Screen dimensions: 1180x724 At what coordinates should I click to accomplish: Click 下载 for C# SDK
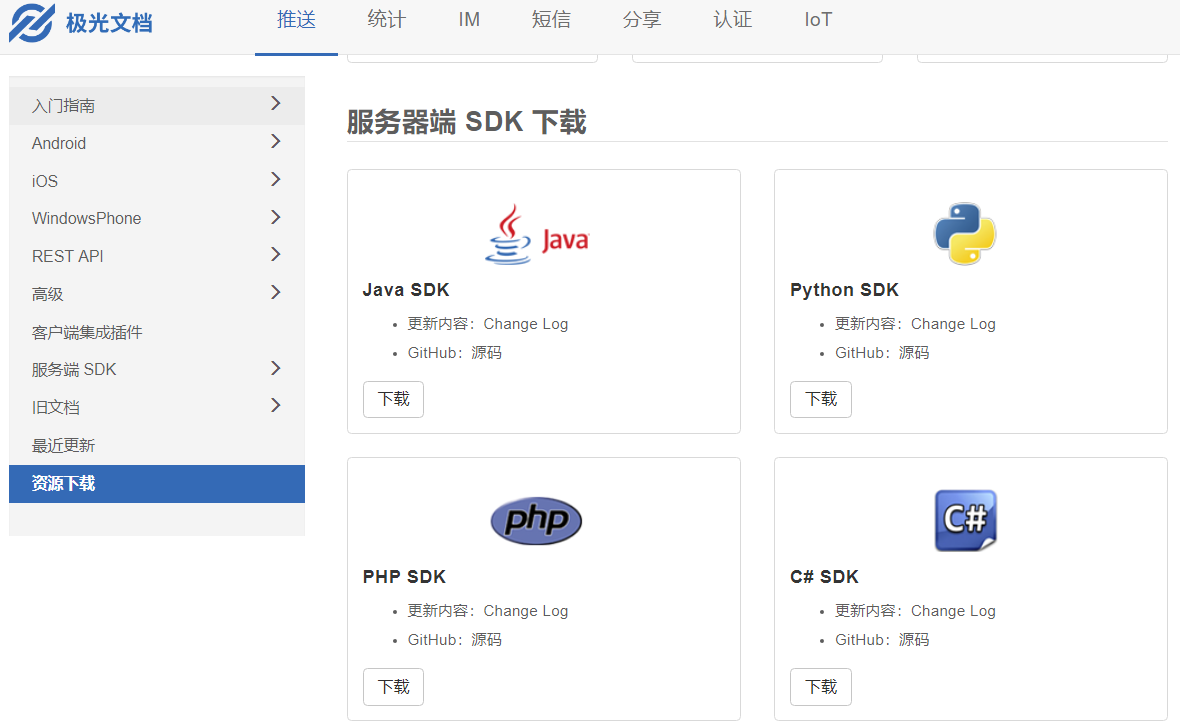pos(821,686)
